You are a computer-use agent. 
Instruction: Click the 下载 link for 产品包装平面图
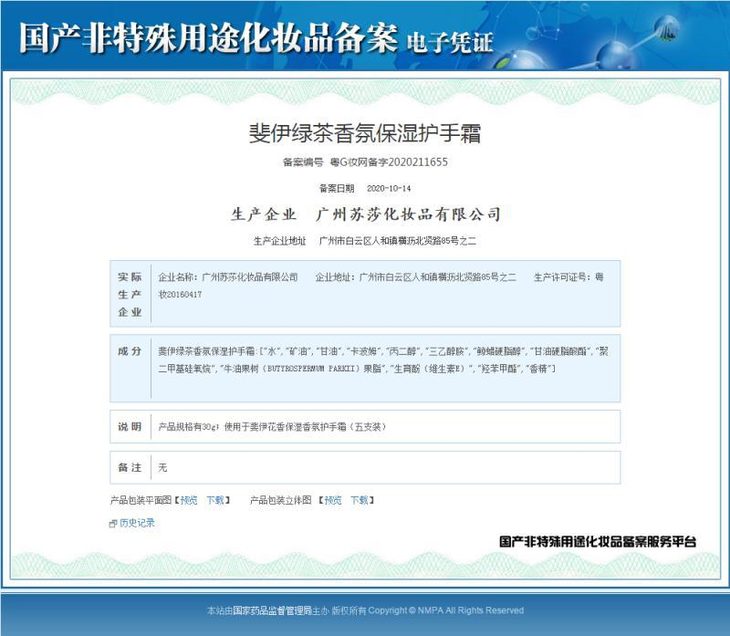[216, 499]
